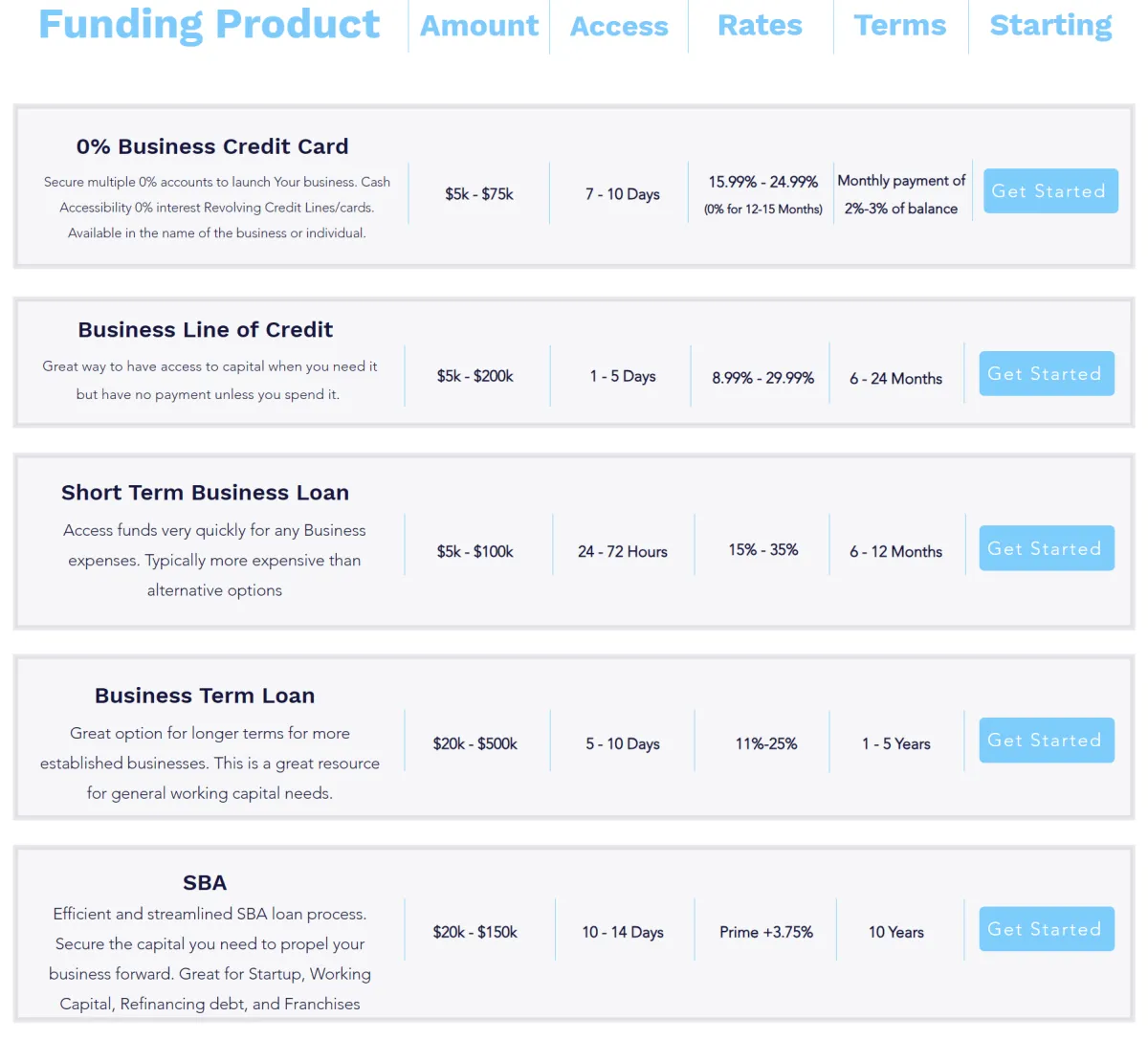Click the 0% Business Credit Card title

[212, 146]
